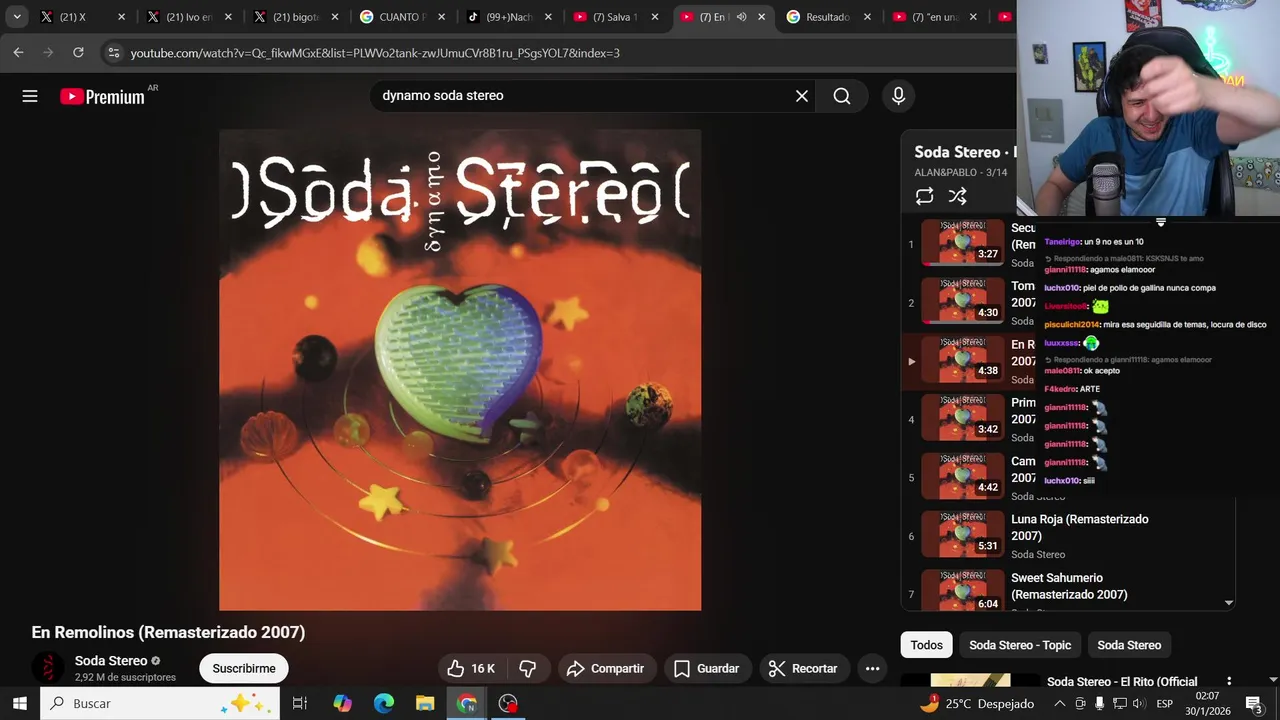Open playlist thumbnail with 3:42 duration
The height and width of the screenshot is (720, 1280).
962,417
